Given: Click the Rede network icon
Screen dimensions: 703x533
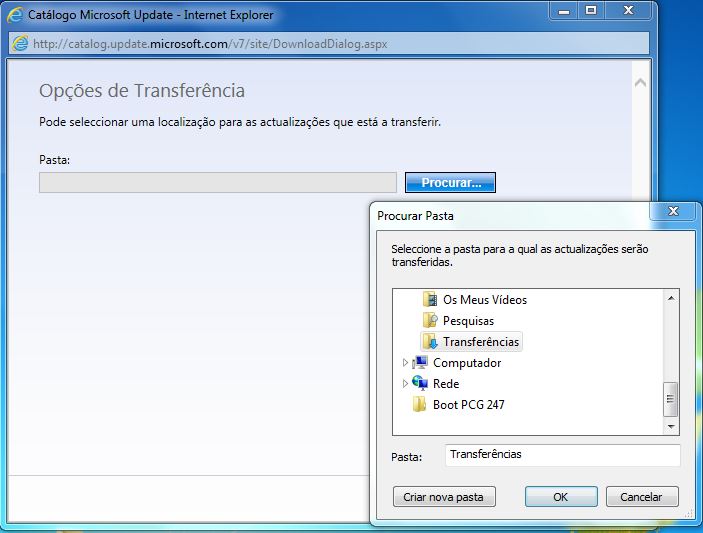Looking at the screenshot, I should 420,383.
